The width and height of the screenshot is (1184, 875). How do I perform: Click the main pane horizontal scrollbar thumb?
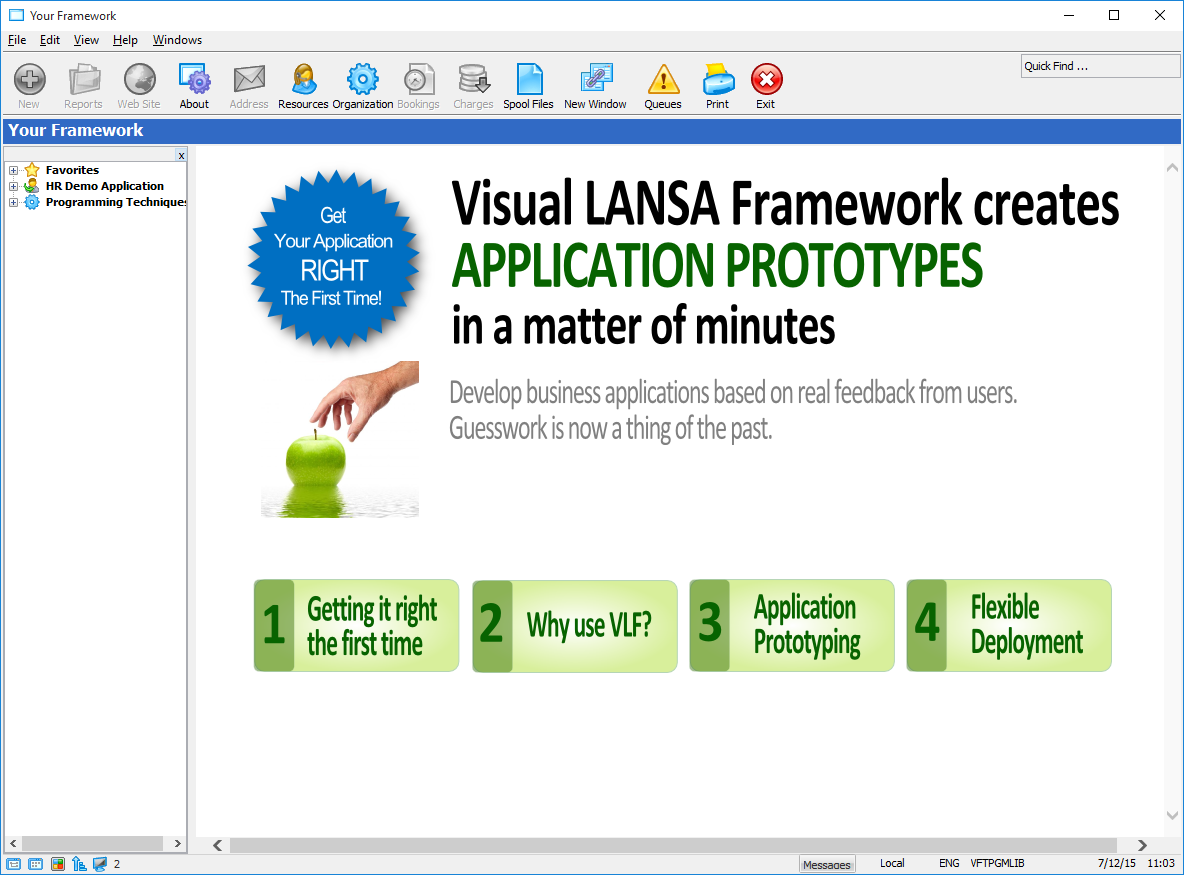[674, 845]
